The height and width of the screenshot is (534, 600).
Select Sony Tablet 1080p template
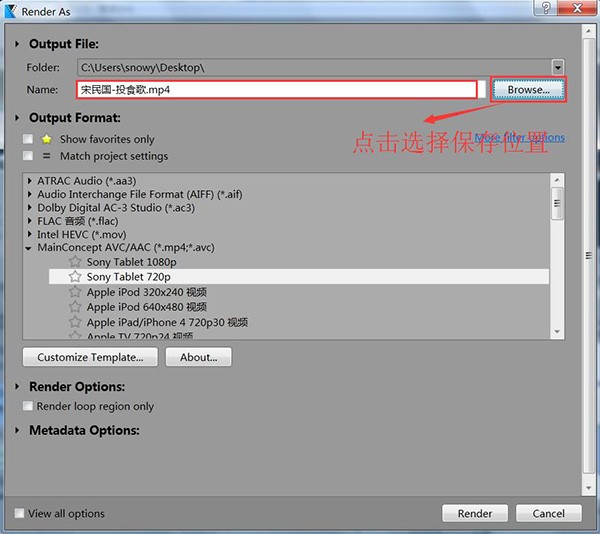coord(131,262)
